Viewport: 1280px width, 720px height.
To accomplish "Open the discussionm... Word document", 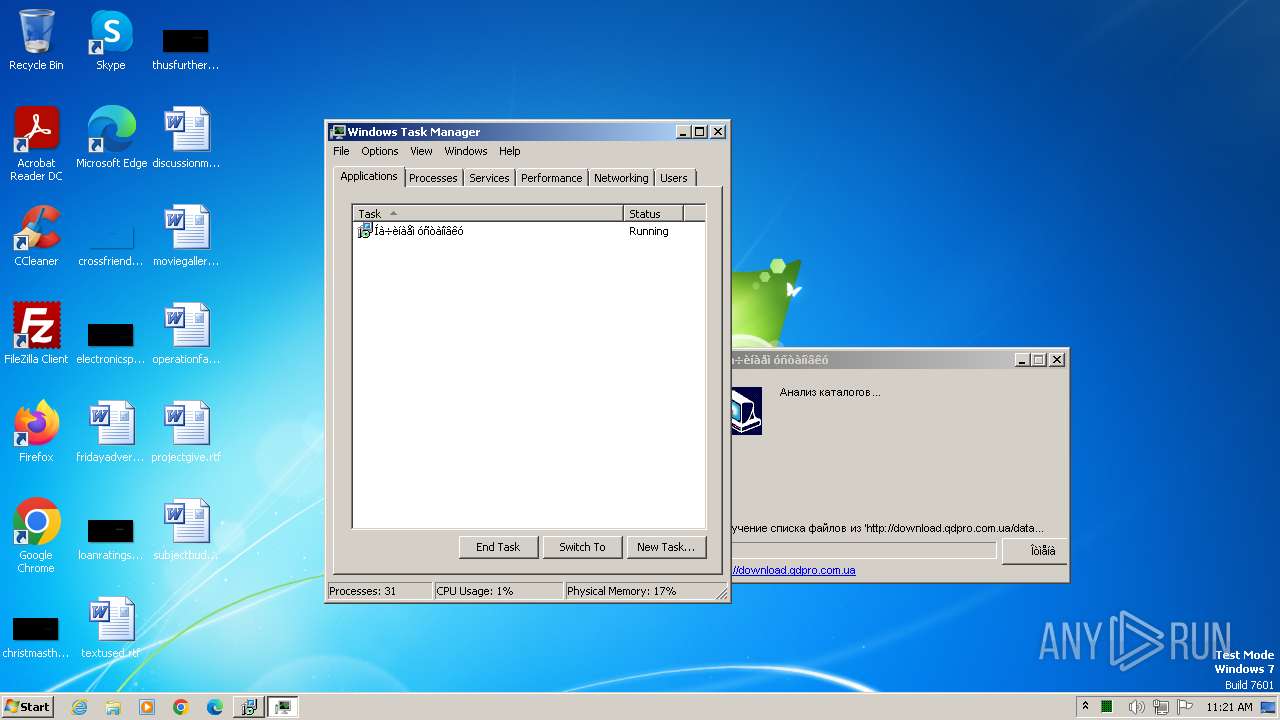I will (x=186, y=138).
